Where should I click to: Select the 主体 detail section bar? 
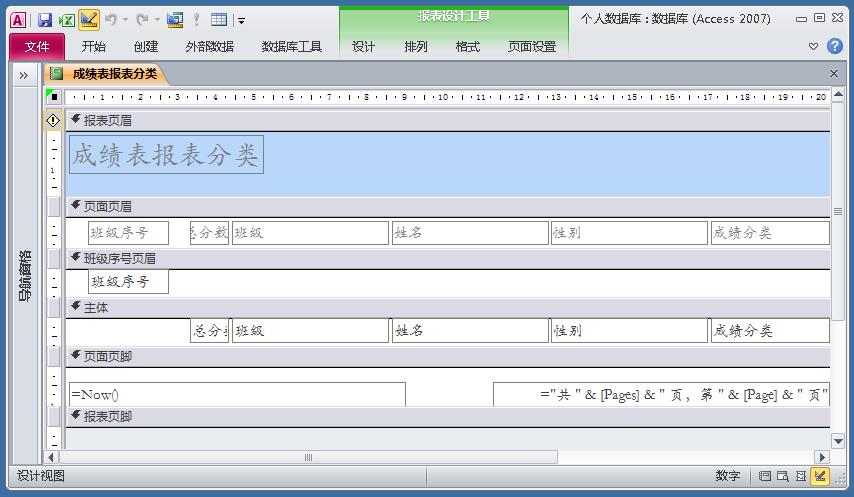point(448,308)
